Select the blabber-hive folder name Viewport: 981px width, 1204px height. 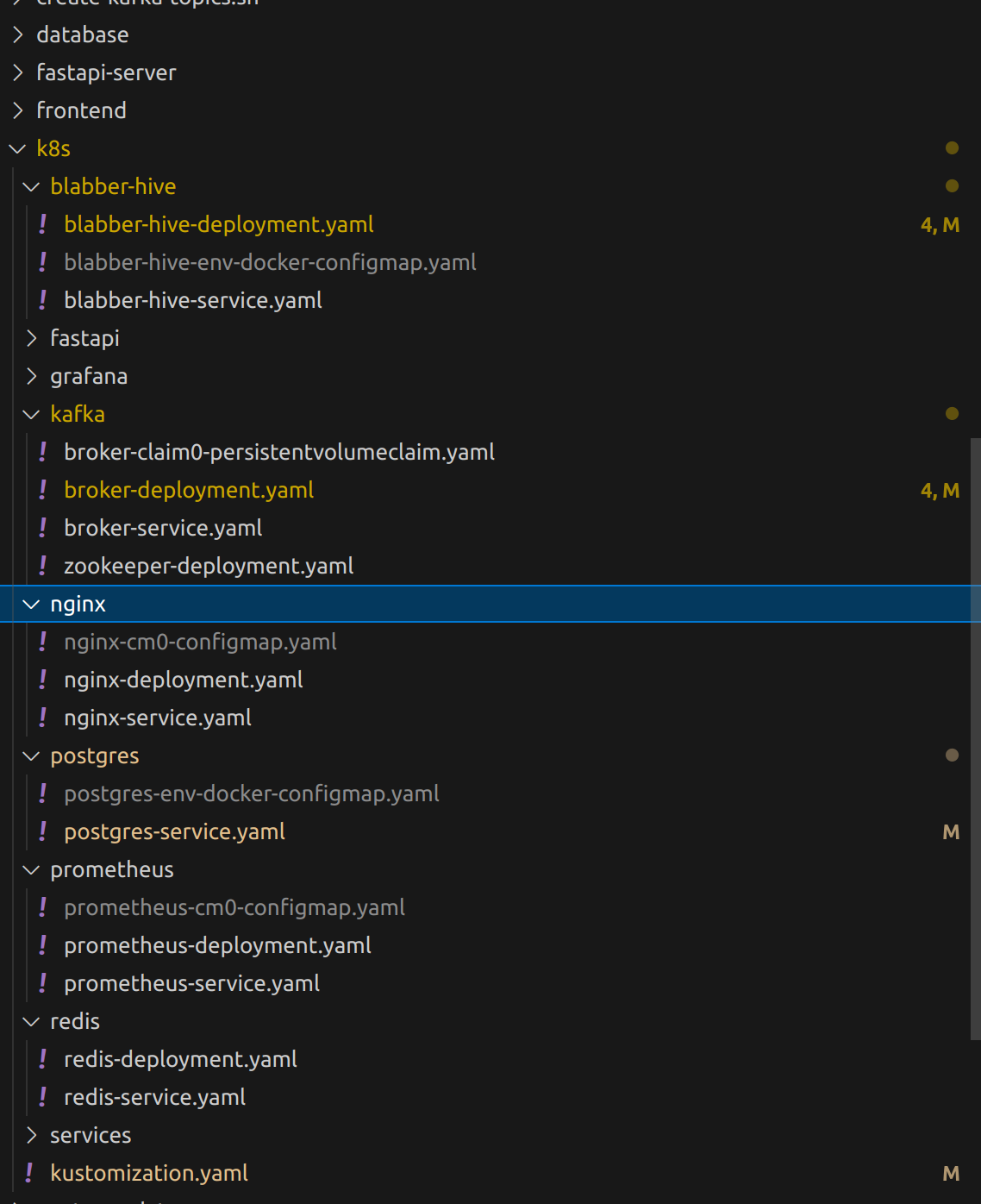113,186
